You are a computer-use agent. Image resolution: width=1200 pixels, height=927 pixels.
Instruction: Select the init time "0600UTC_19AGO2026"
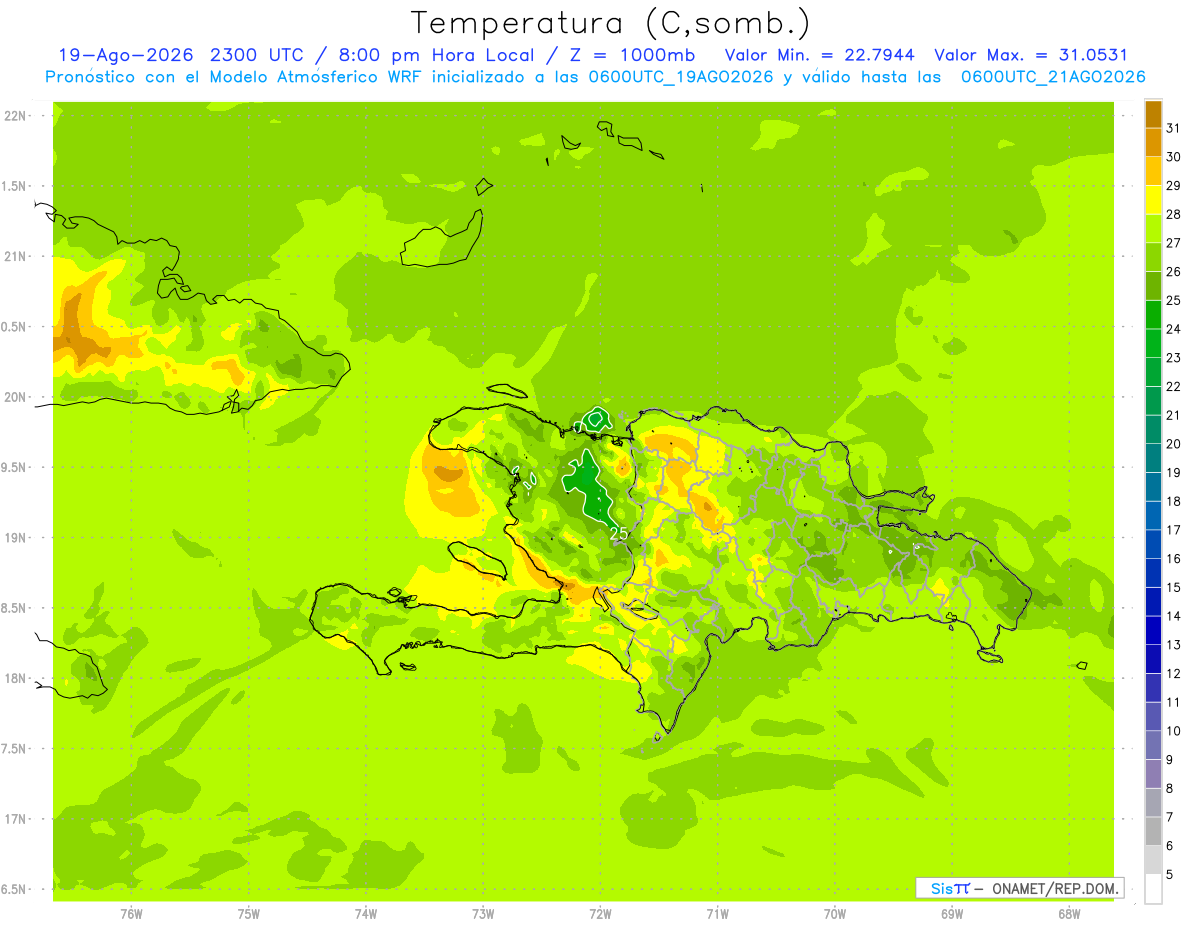(x=682, y=77)
